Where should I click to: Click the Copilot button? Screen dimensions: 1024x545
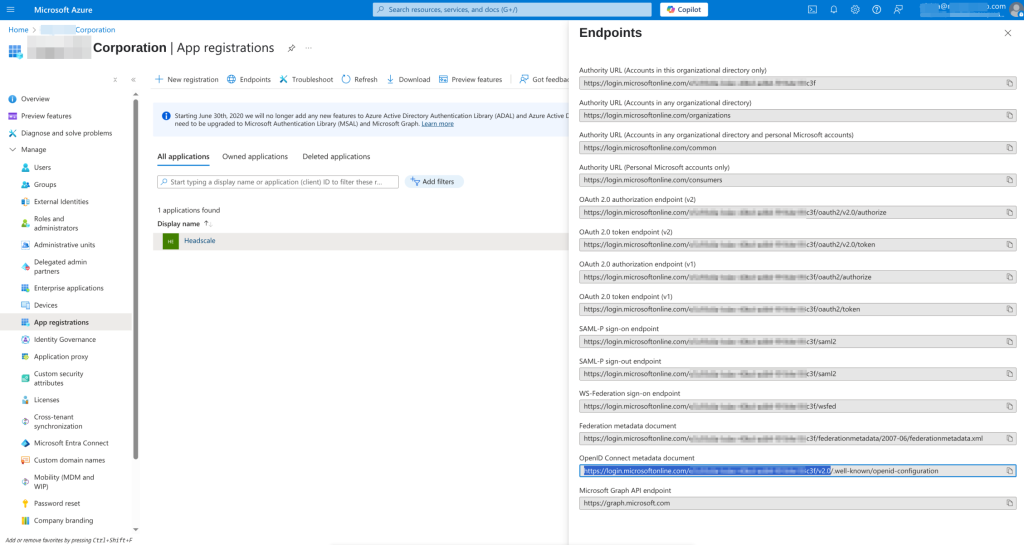tap(684, 10)
